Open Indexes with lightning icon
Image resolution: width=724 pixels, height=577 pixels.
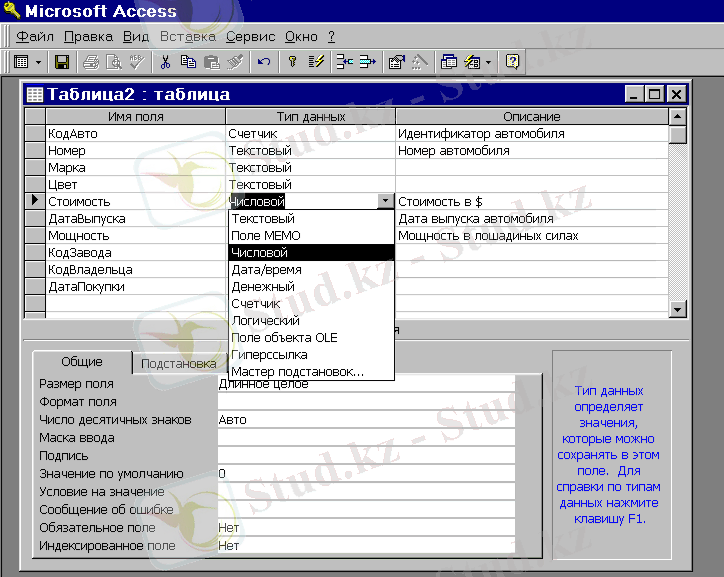(x=316, y=62)
